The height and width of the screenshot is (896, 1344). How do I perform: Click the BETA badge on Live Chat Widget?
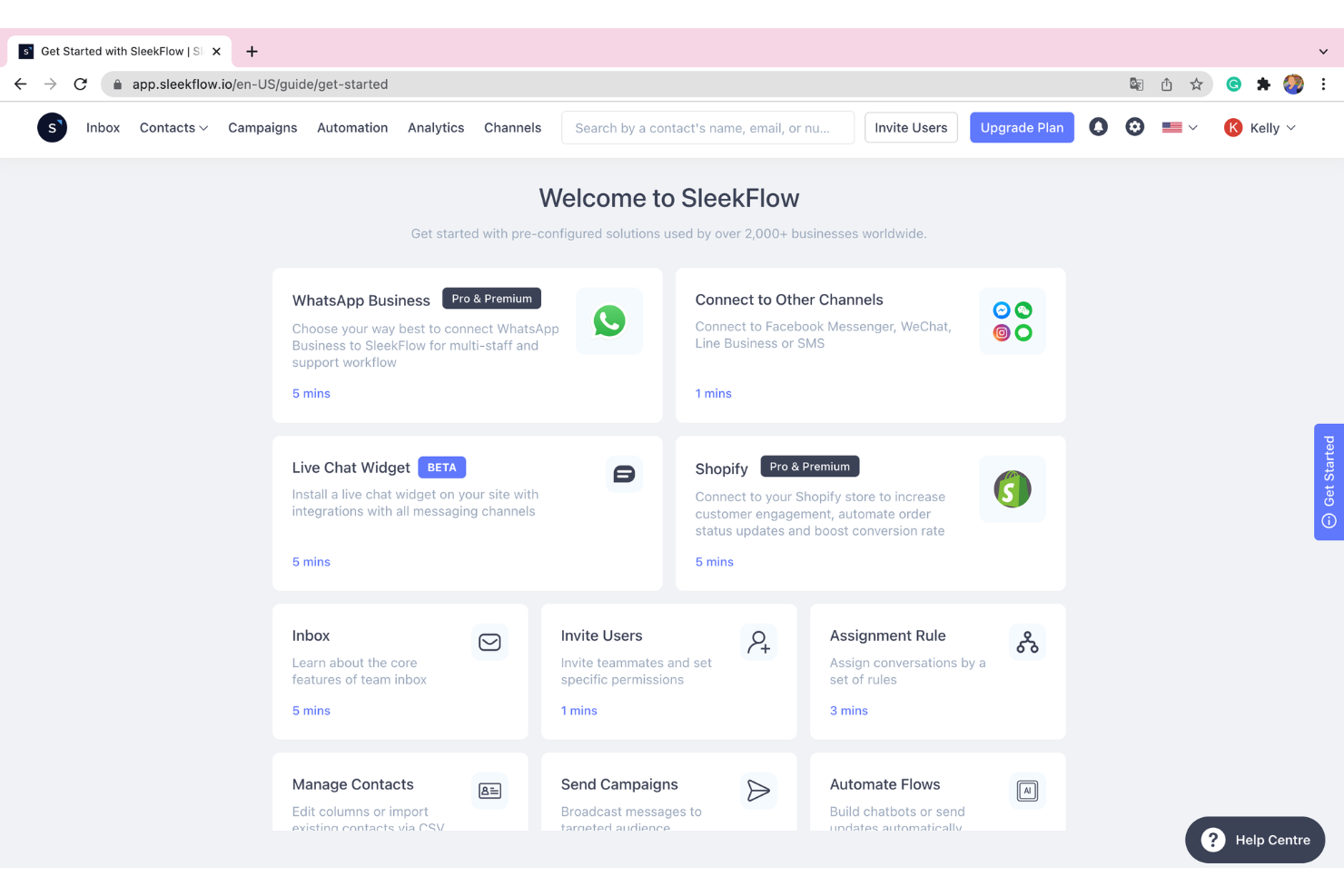click(442, 468)
